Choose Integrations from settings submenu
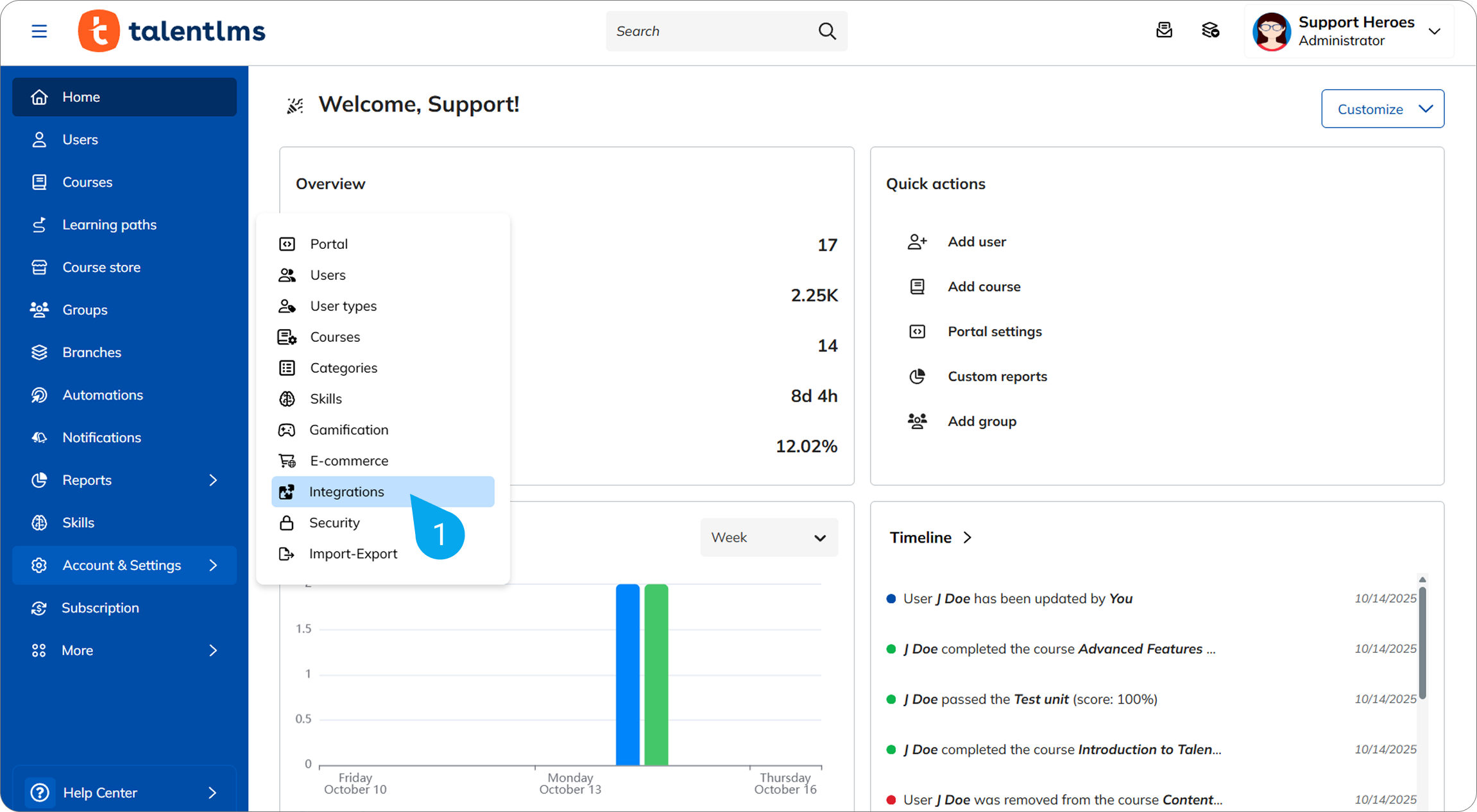The image size is (1477, 812). coord(346,492)
